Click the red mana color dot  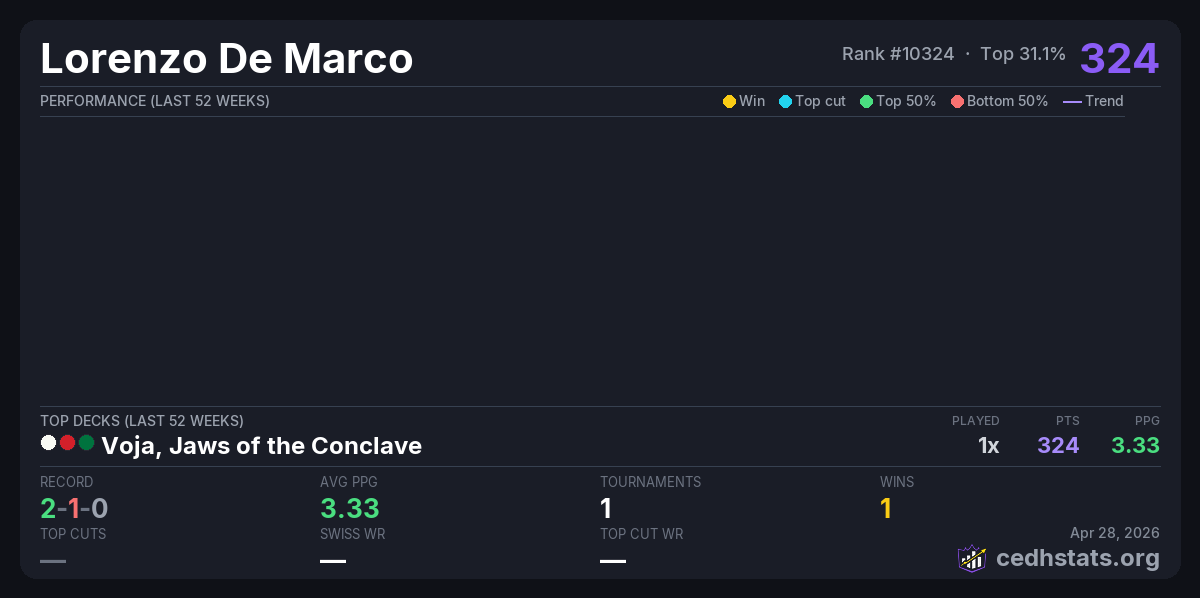click(x=67, y=443)
